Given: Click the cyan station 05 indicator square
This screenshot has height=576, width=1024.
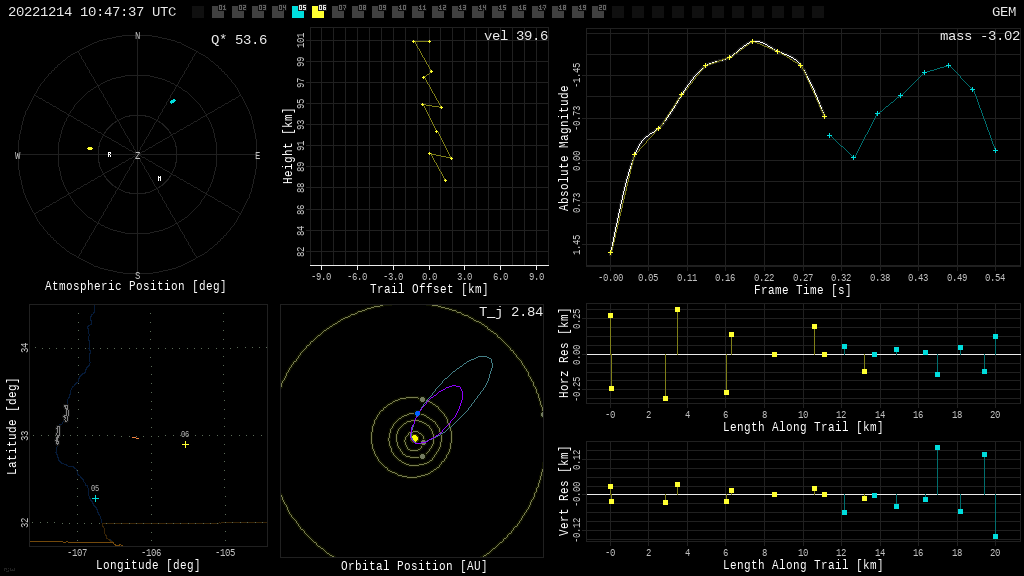Looking at the screenshot, I should tap(298, 12).
